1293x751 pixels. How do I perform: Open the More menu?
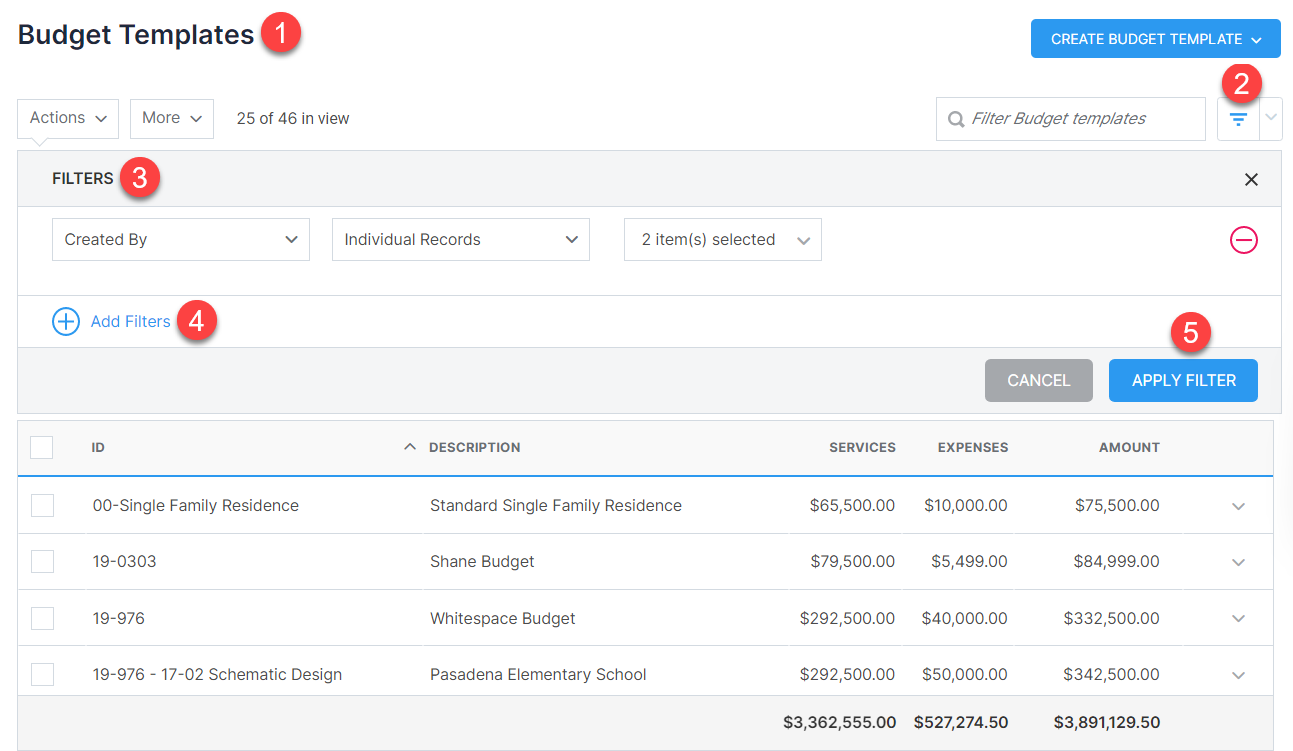pos(171,118)
